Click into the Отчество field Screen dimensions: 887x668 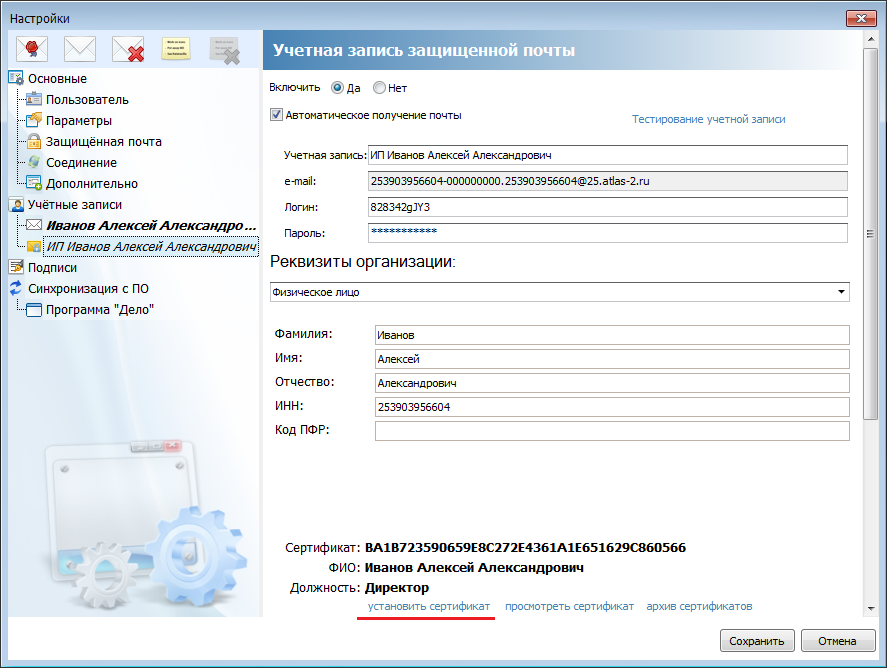612,383
